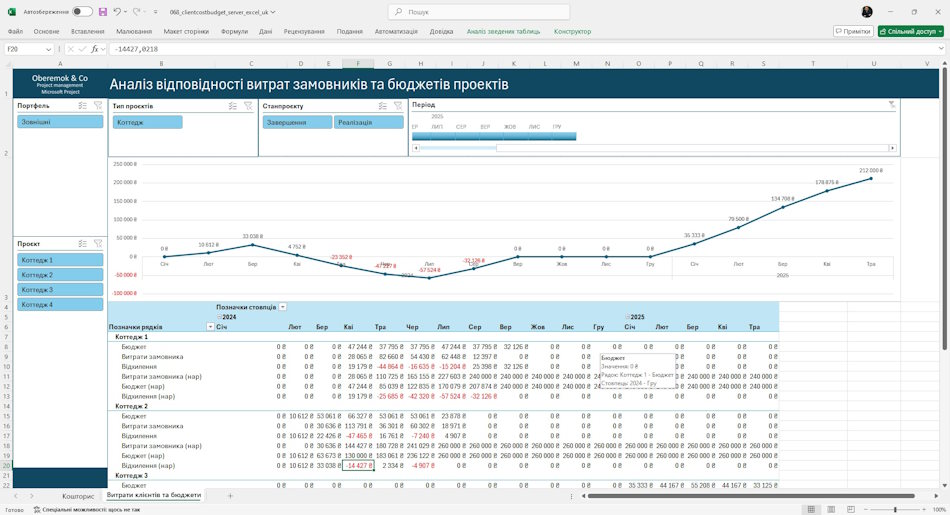
Task: Open the Дані ribbon tab
Action: (x=265, y=32)
